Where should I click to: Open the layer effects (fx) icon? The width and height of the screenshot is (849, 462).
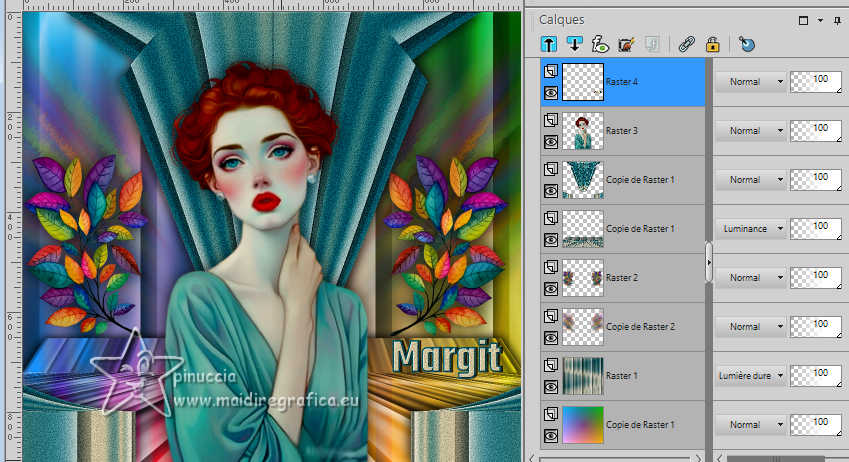point(600,44)
